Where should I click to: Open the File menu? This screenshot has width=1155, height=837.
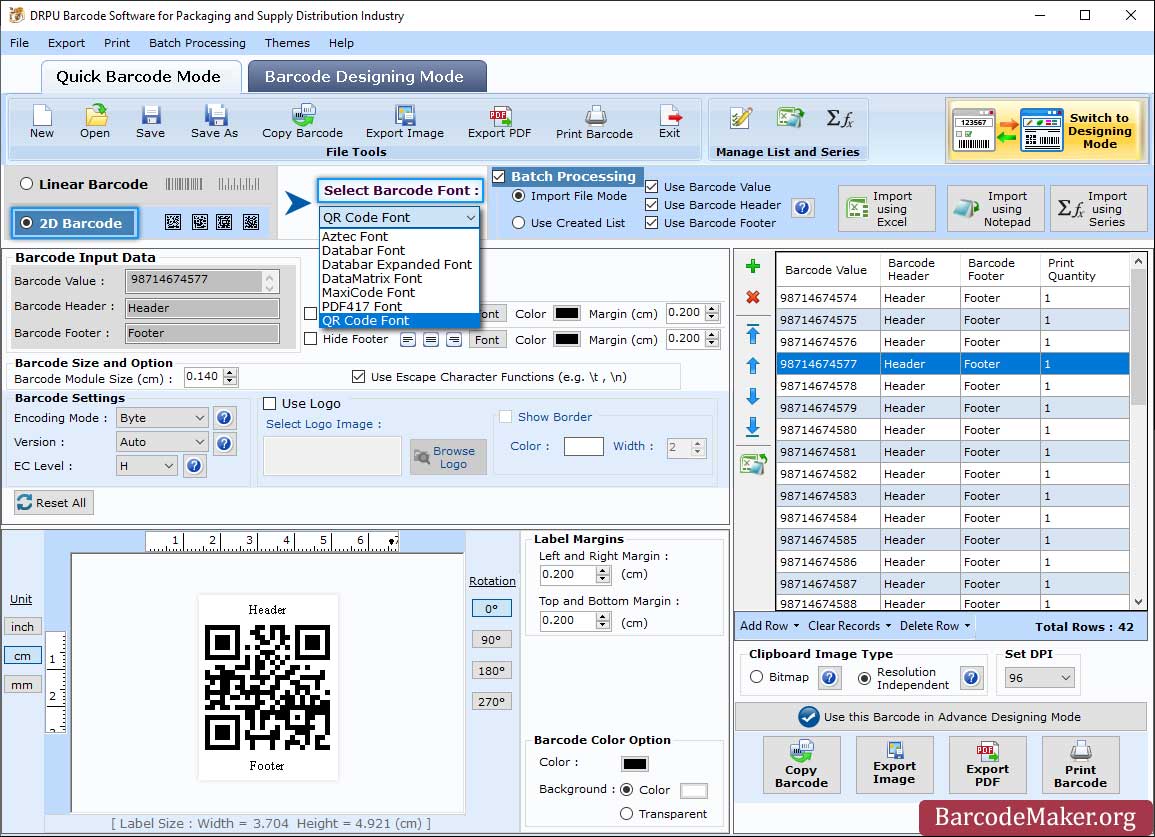click(x=19, y=43)
